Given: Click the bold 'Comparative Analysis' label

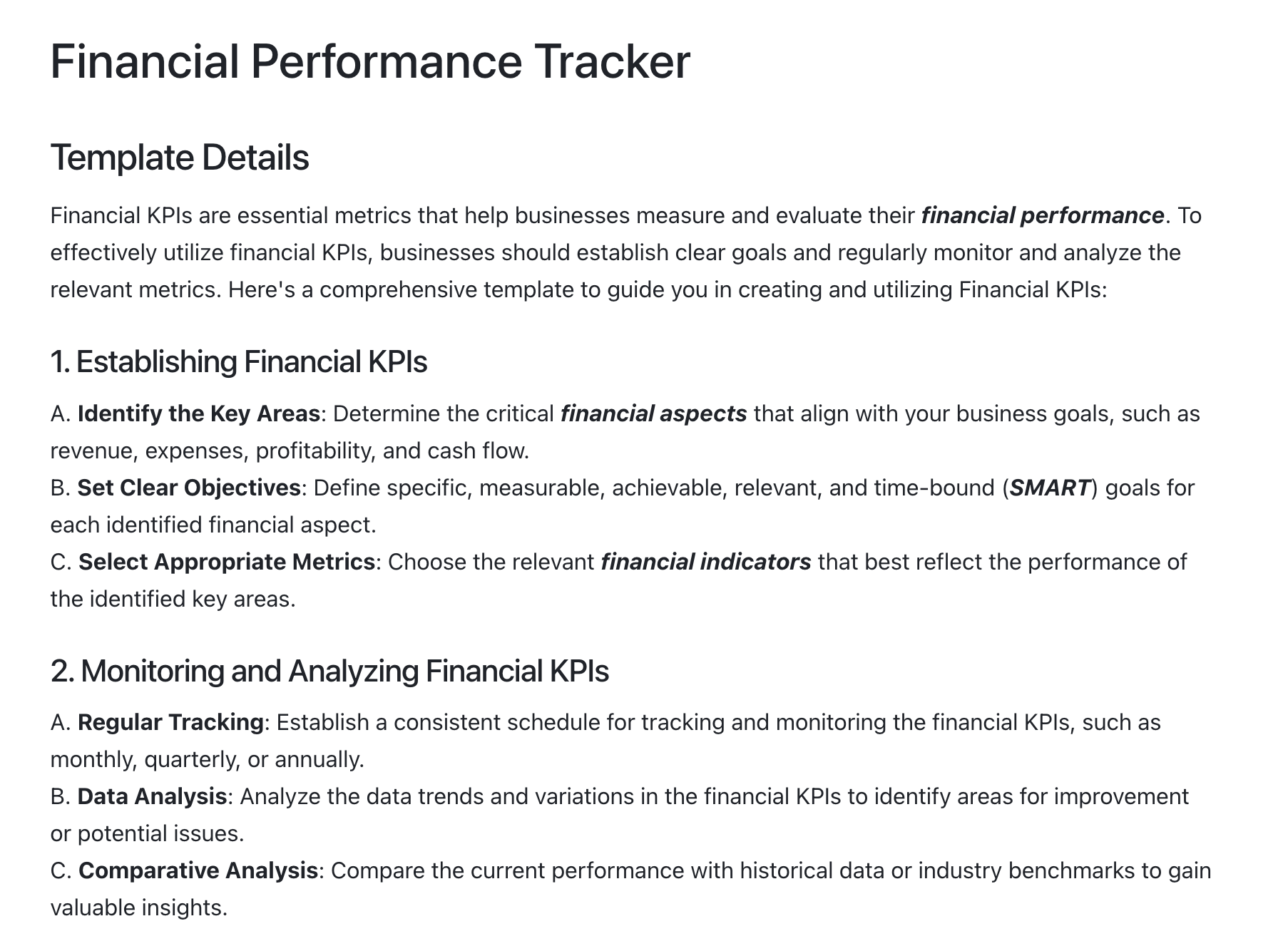Looking at the screenshot, I should 198,870.
